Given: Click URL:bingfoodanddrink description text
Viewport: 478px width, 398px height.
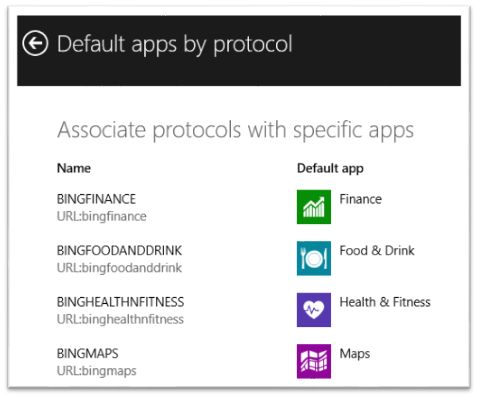Looking at the screenshot, I should pos(119,268).
